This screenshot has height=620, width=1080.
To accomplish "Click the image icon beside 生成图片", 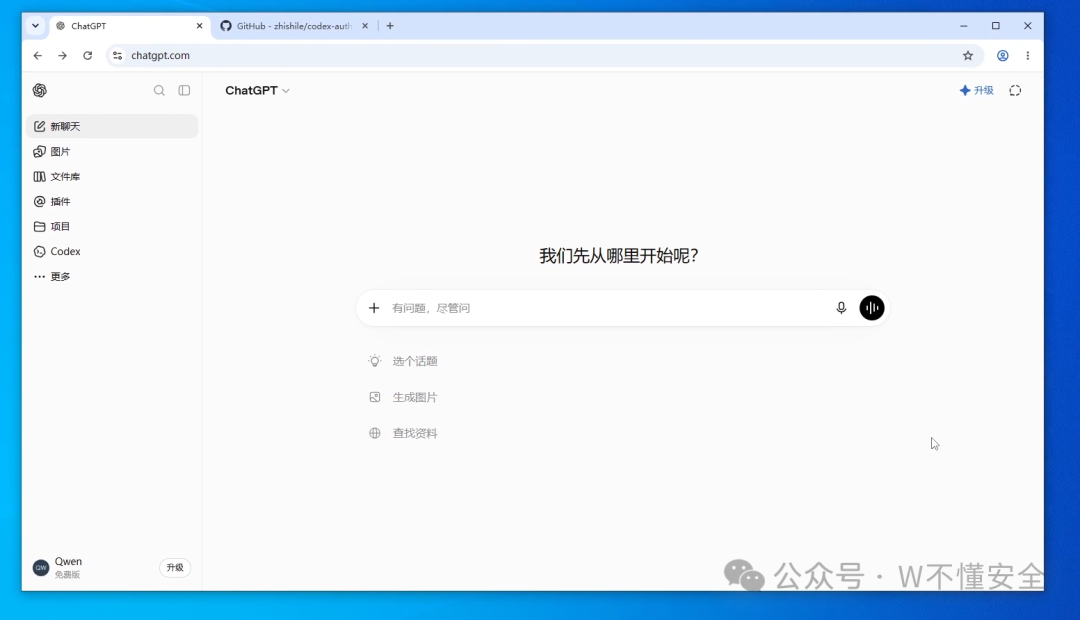I will pyautogui.click(x=375, y=397).
